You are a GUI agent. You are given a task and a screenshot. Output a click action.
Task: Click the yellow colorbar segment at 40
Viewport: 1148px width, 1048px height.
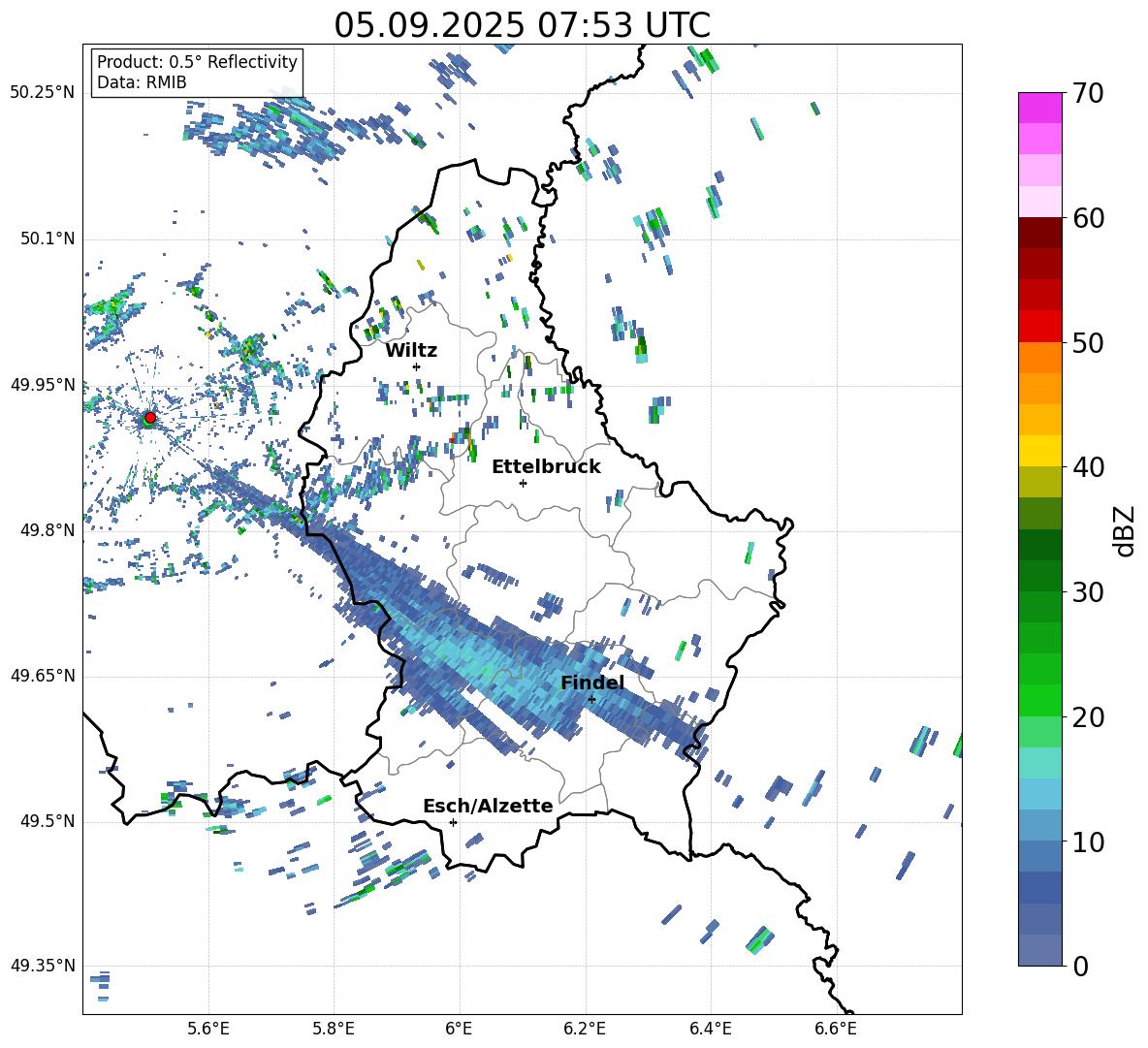pyautogui.click(x=1039, y=451)
